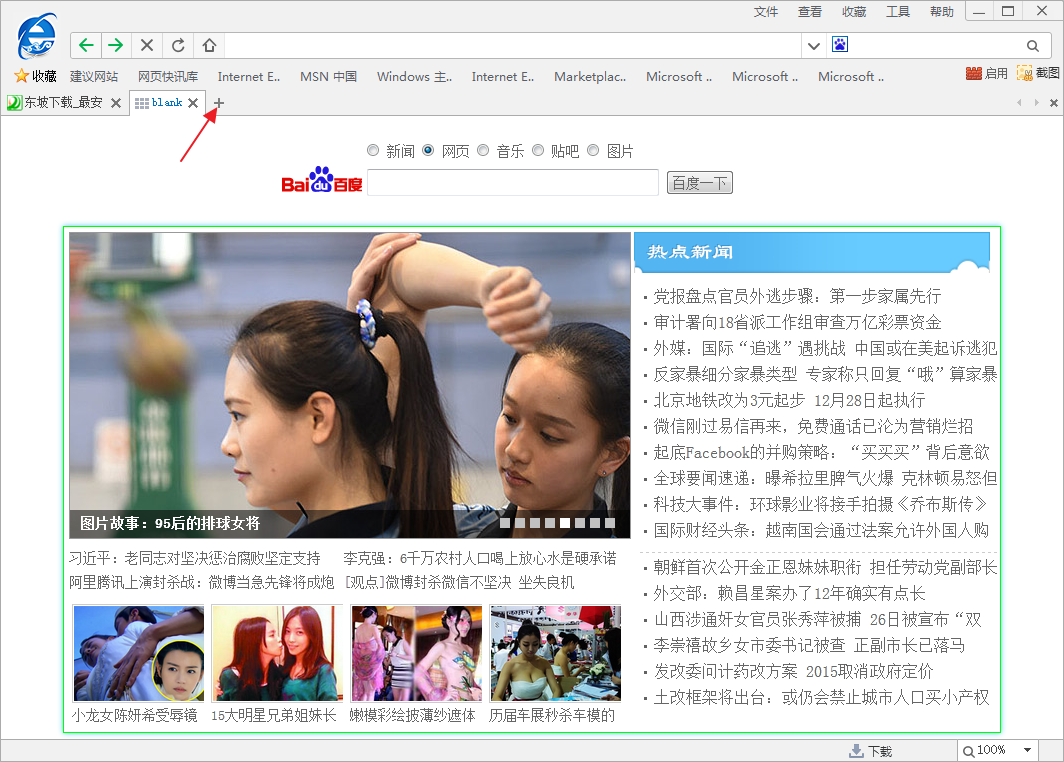Close the blank tab
Image resolution: width=1064 pixels, height=762 pixels.
pos(193,102)
